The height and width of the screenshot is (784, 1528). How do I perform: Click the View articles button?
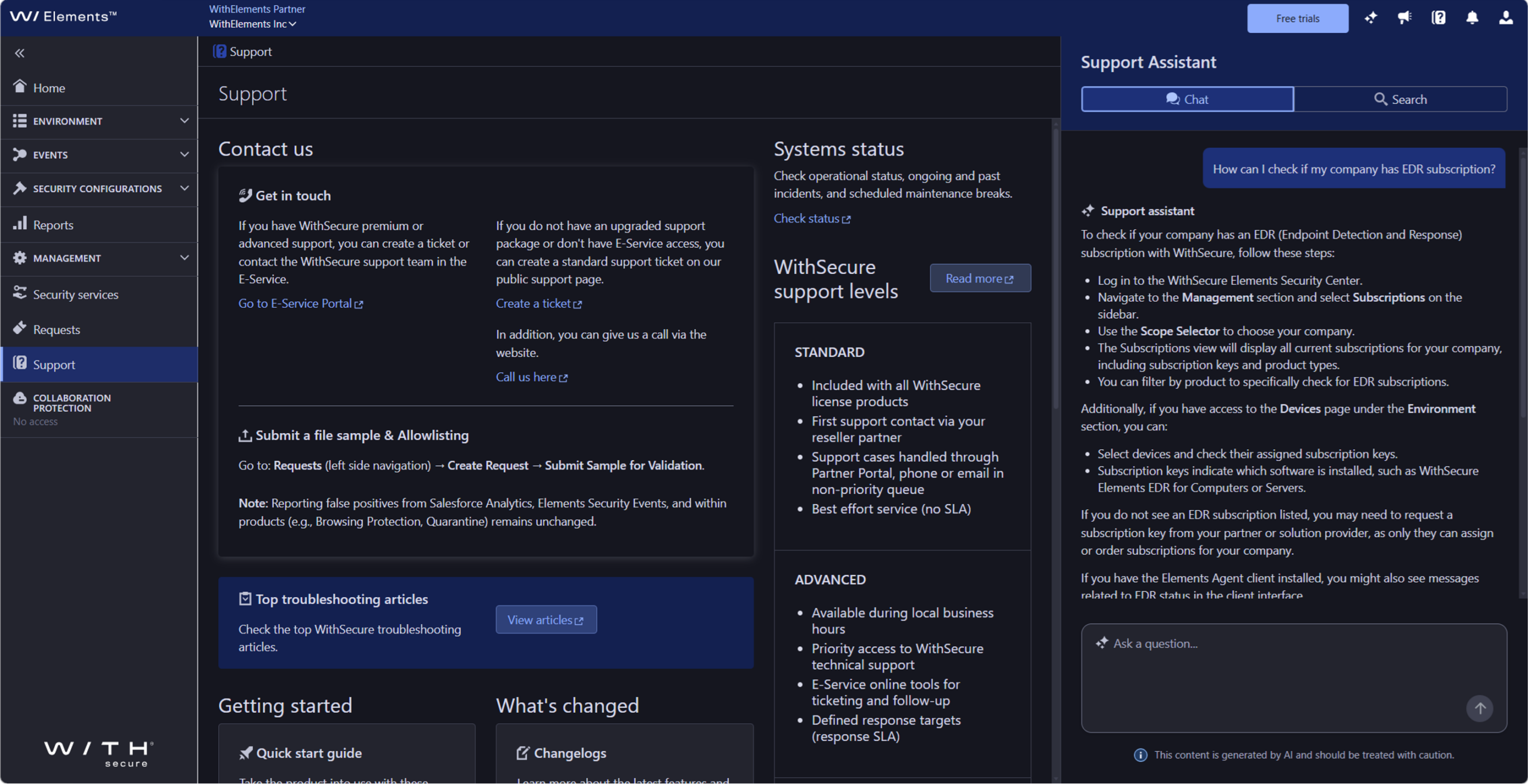click(546, 619)
